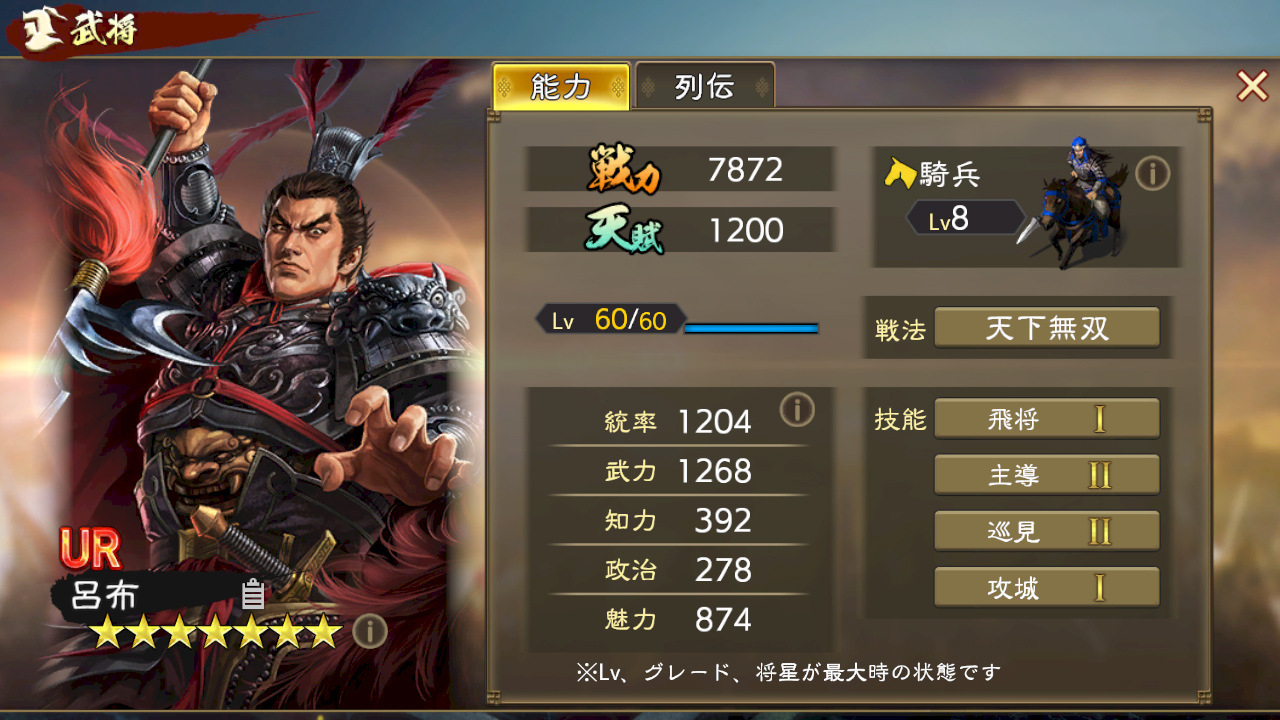1280x720 pixels.
Task: Tap the 戦力 power logo
Action: pyautogui.click(x=625, y=171)
